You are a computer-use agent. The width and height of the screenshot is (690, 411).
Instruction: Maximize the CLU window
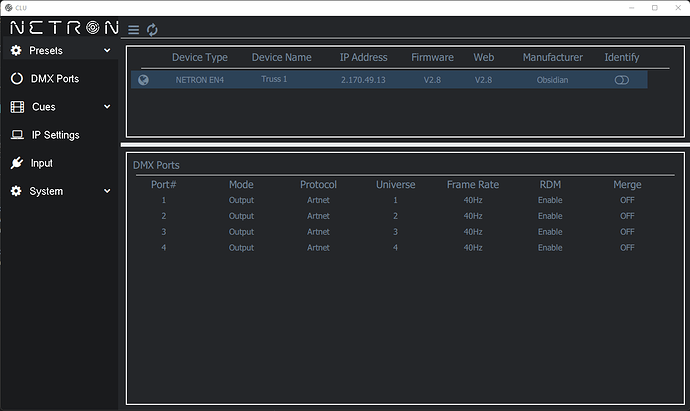click(x=655, y=8)
